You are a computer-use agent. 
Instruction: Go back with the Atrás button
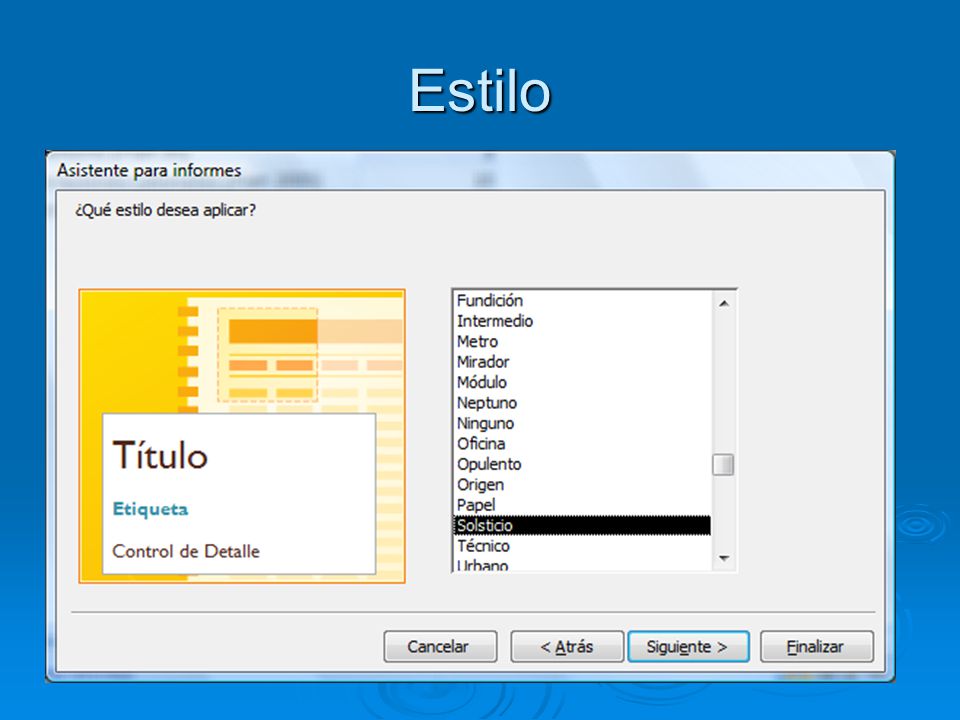(567, 647)
